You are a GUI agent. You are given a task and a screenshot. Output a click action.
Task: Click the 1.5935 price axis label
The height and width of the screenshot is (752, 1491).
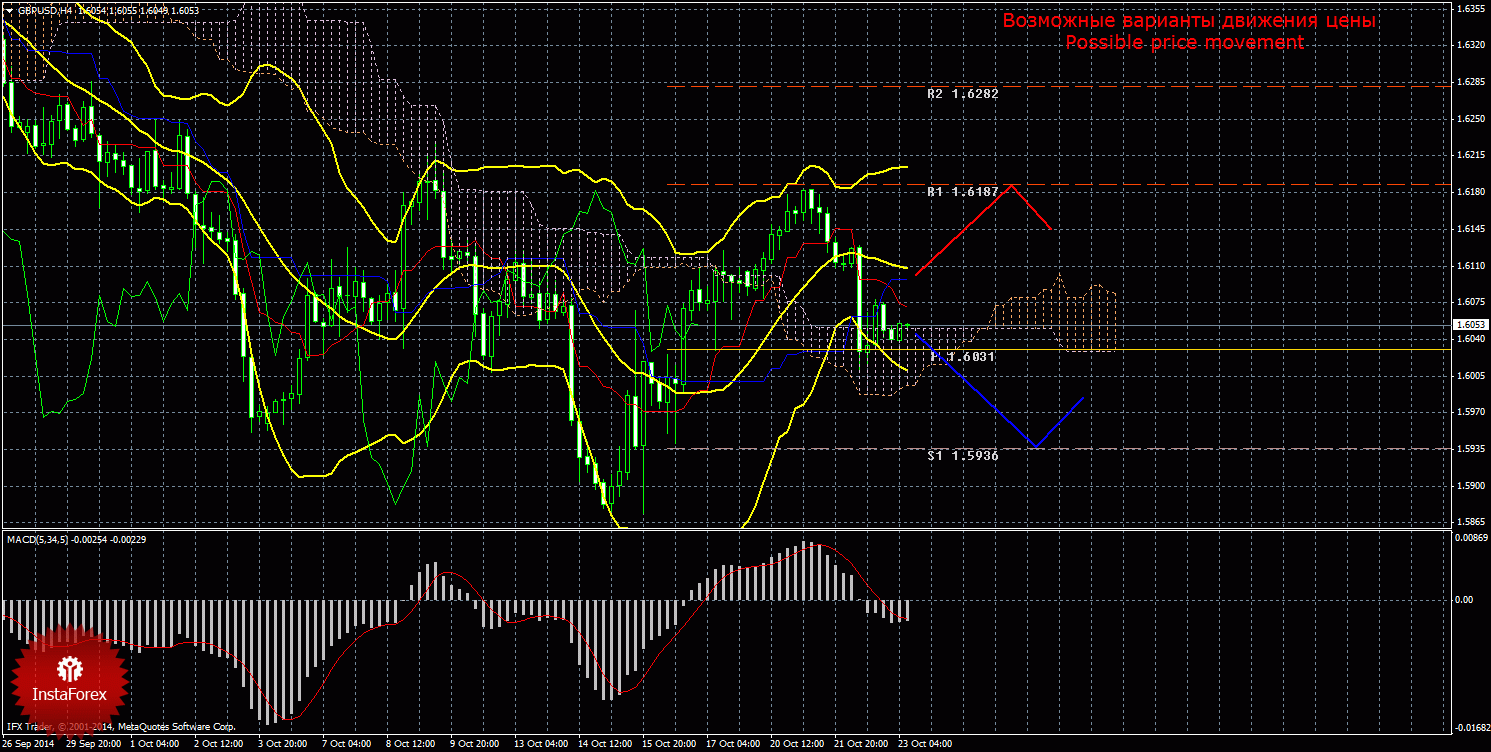click(x=1470, y=449)
